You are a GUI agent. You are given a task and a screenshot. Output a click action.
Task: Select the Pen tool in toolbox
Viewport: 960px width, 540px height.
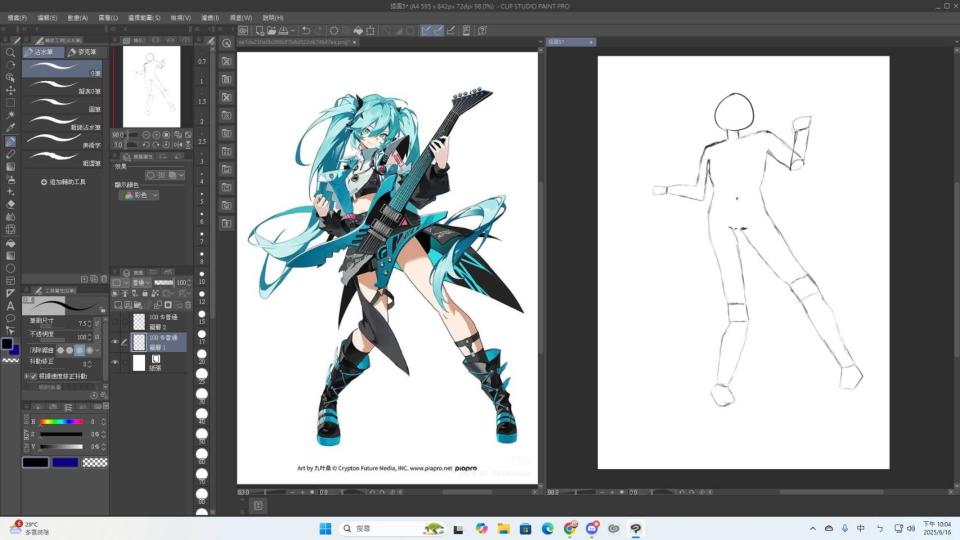[x=10, y=141]
